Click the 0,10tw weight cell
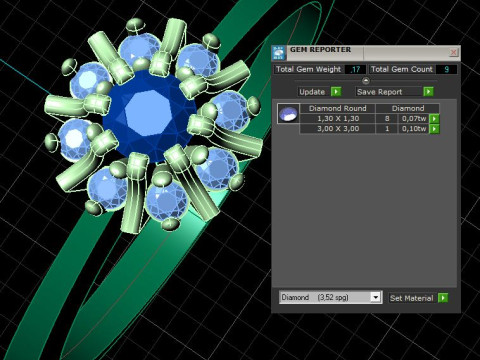The image size is (480, 360). pos(414,129)
